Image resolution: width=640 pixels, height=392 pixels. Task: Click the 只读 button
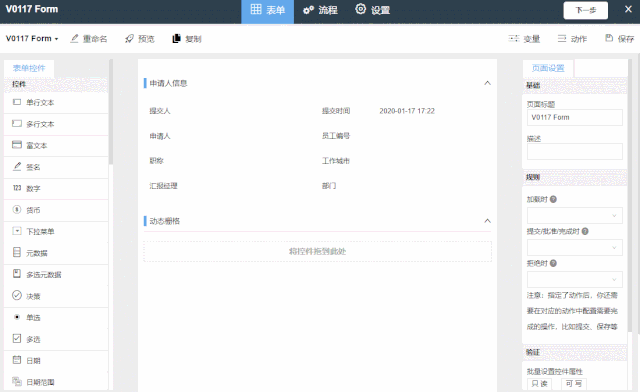(x=539, y=384)
